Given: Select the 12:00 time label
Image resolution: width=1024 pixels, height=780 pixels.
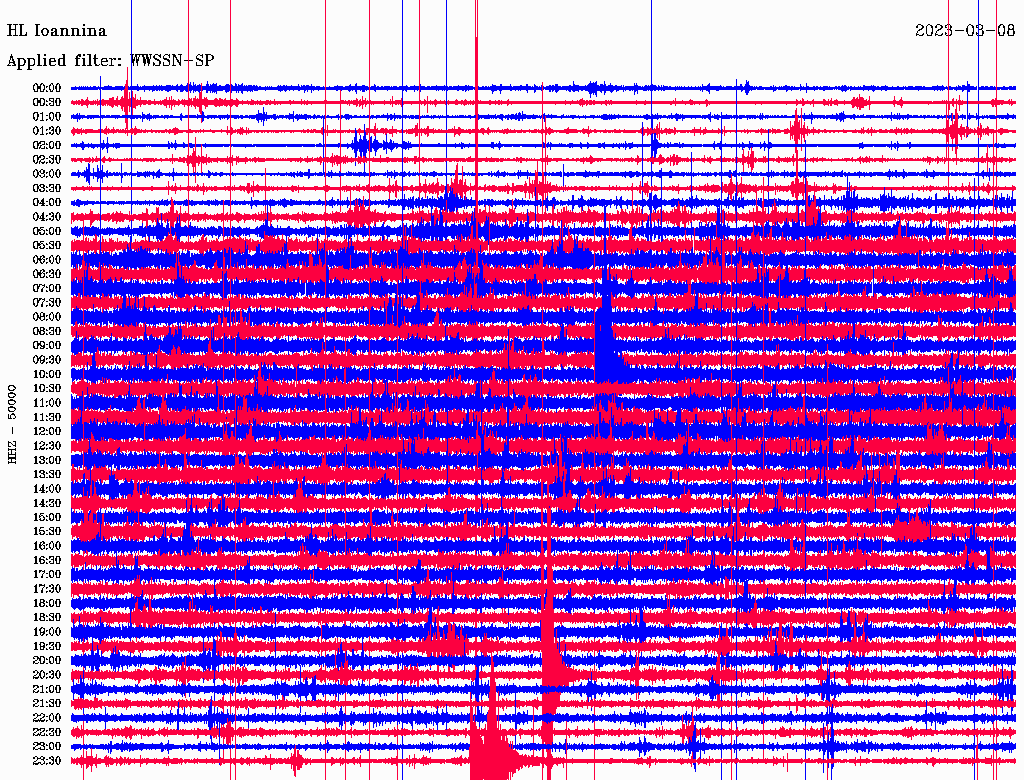Looking at the screenshot, I should tap(47, 431).
